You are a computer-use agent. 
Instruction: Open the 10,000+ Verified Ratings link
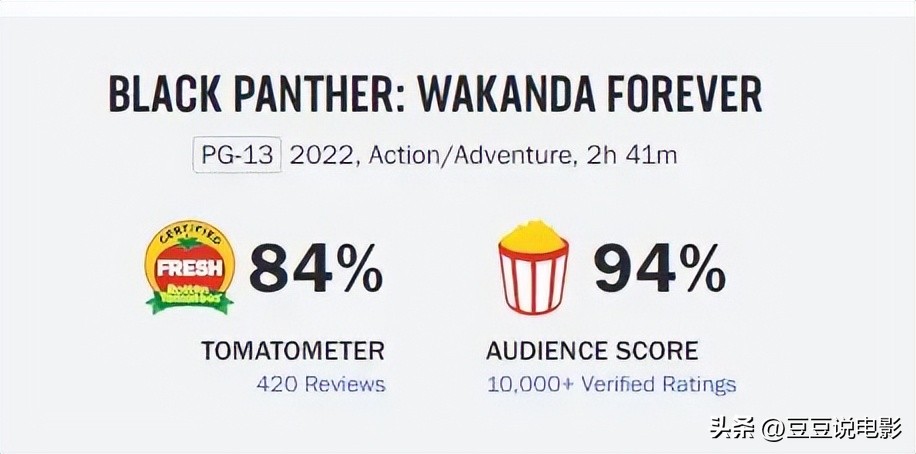pos(611,384)
